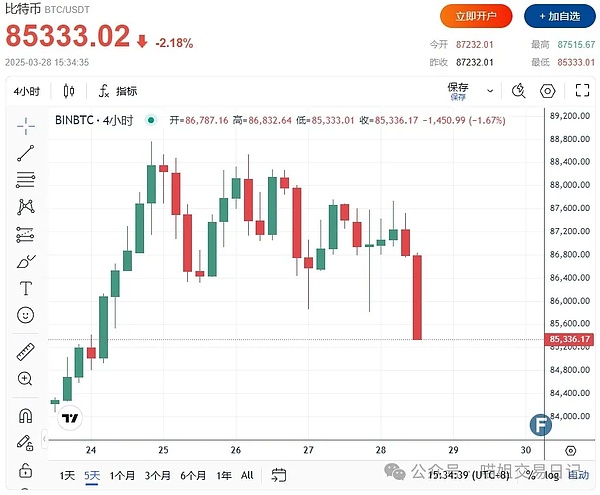Switch to the 1个月 time range

122,475
